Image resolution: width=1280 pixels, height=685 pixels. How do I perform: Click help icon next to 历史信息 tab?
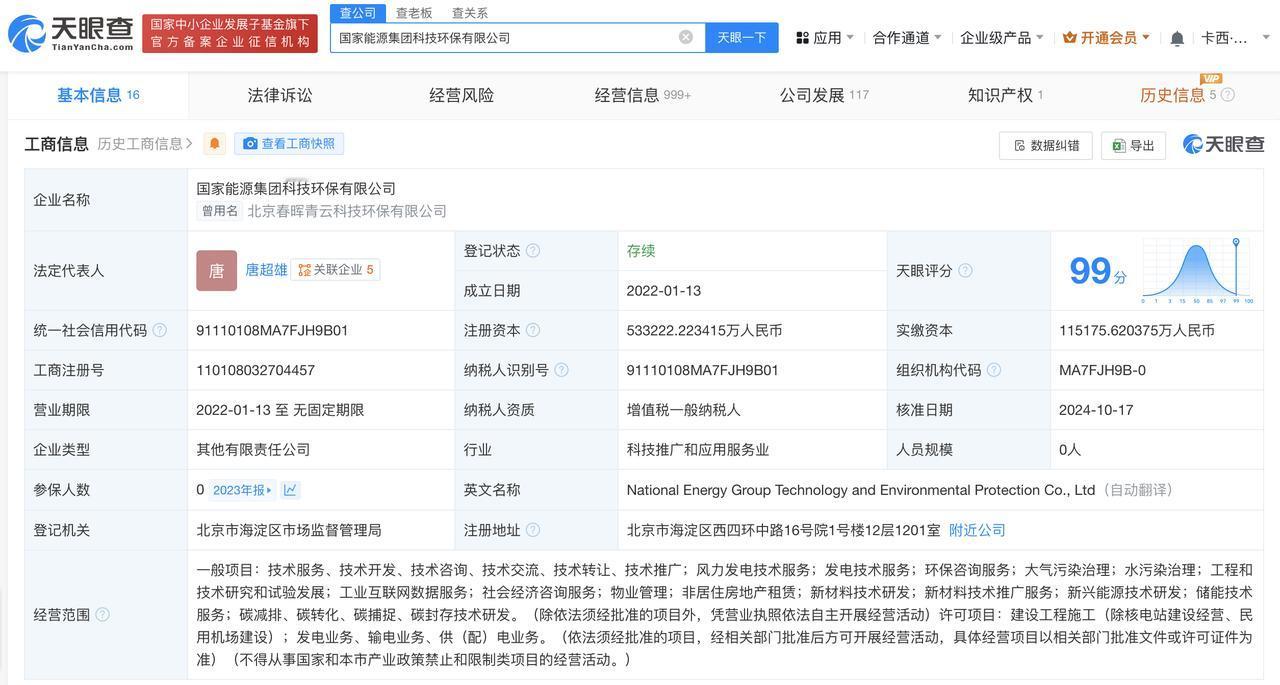point(1227,95)
